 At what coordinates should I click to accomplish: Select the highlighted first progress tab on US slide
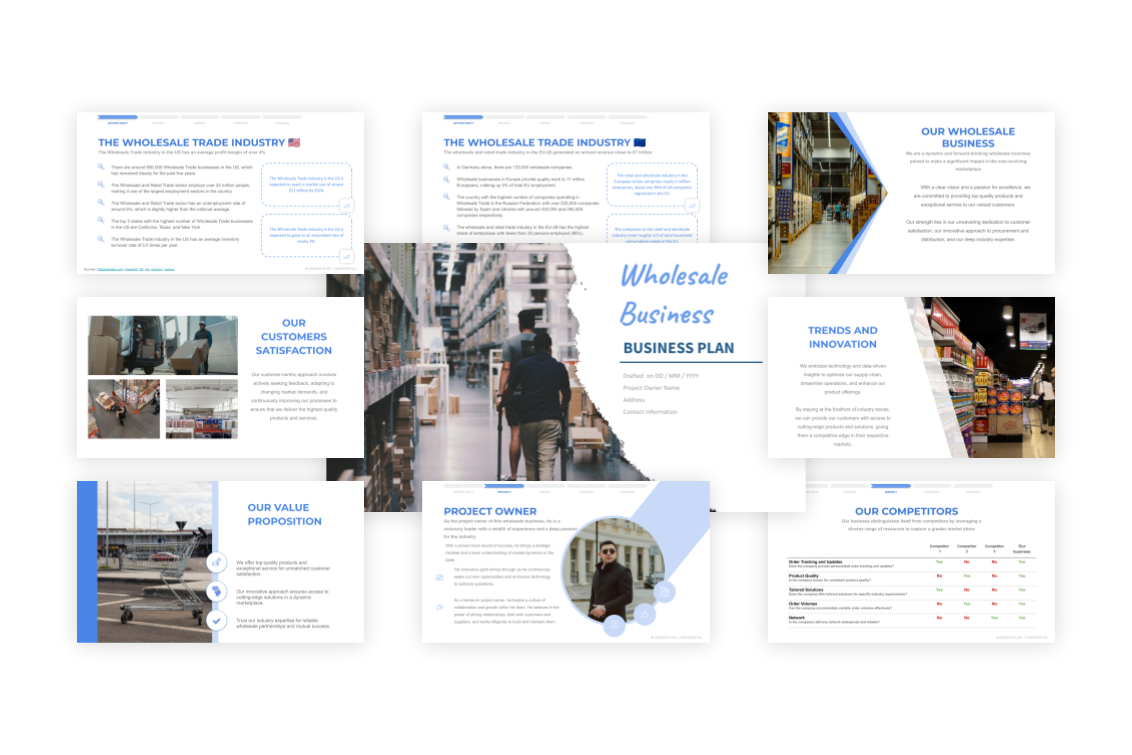[x=117, y=118]
